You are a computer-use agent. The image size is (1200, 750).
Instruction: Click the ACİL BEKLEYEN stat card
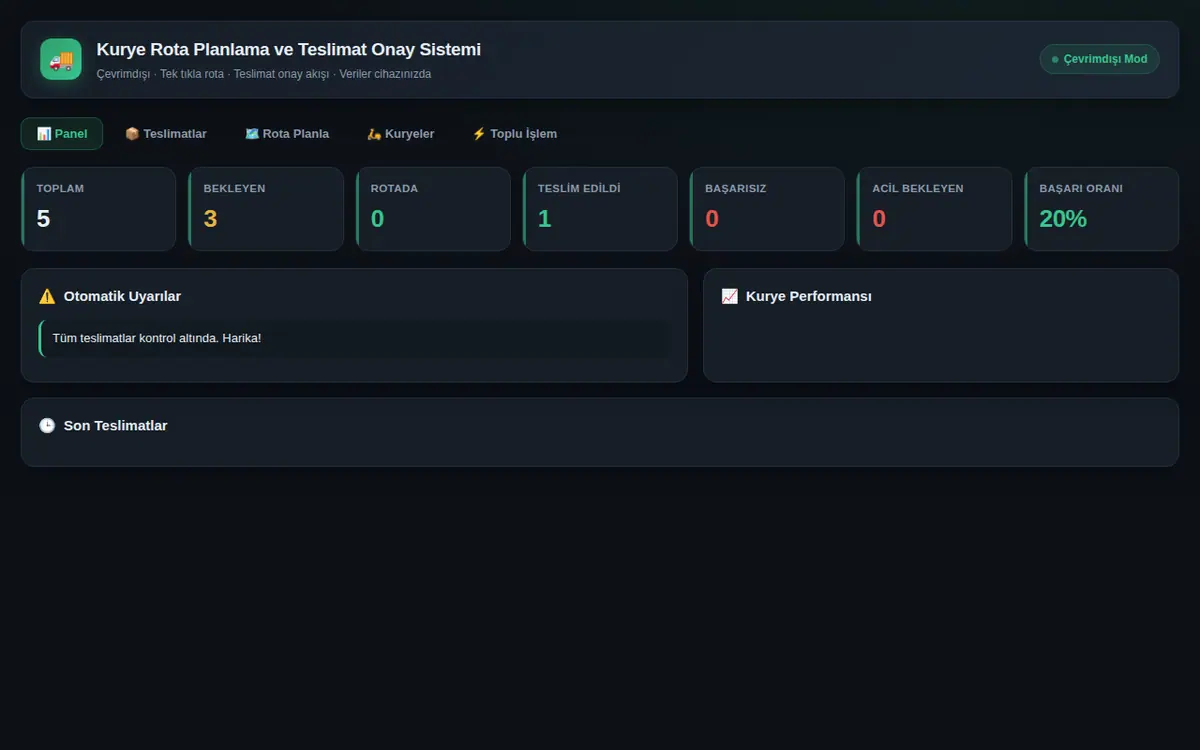point(934,209)
